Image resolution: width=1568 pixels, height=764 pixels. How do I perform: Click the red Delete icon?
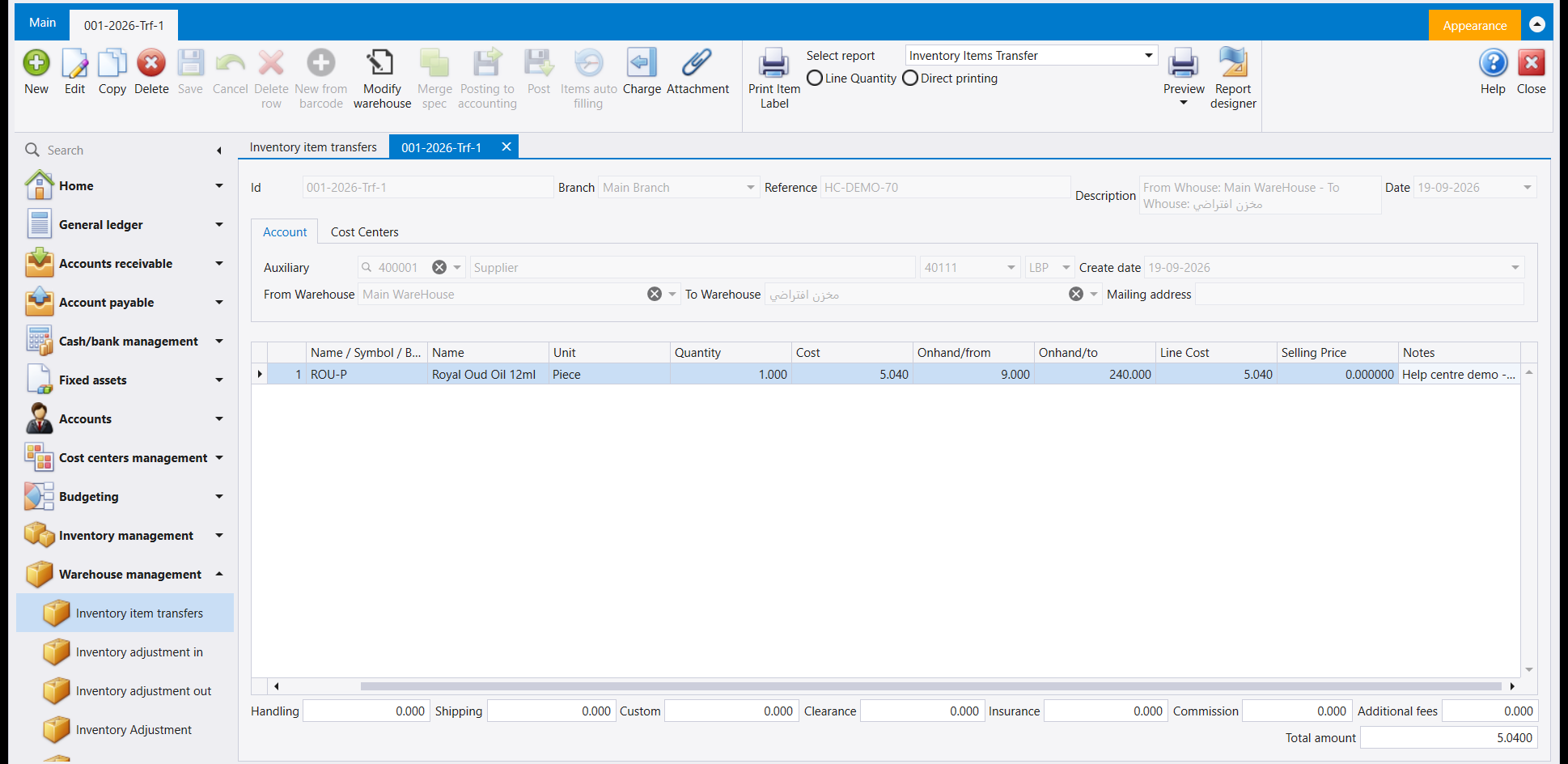pyautogui.click(x=151, y=63)
